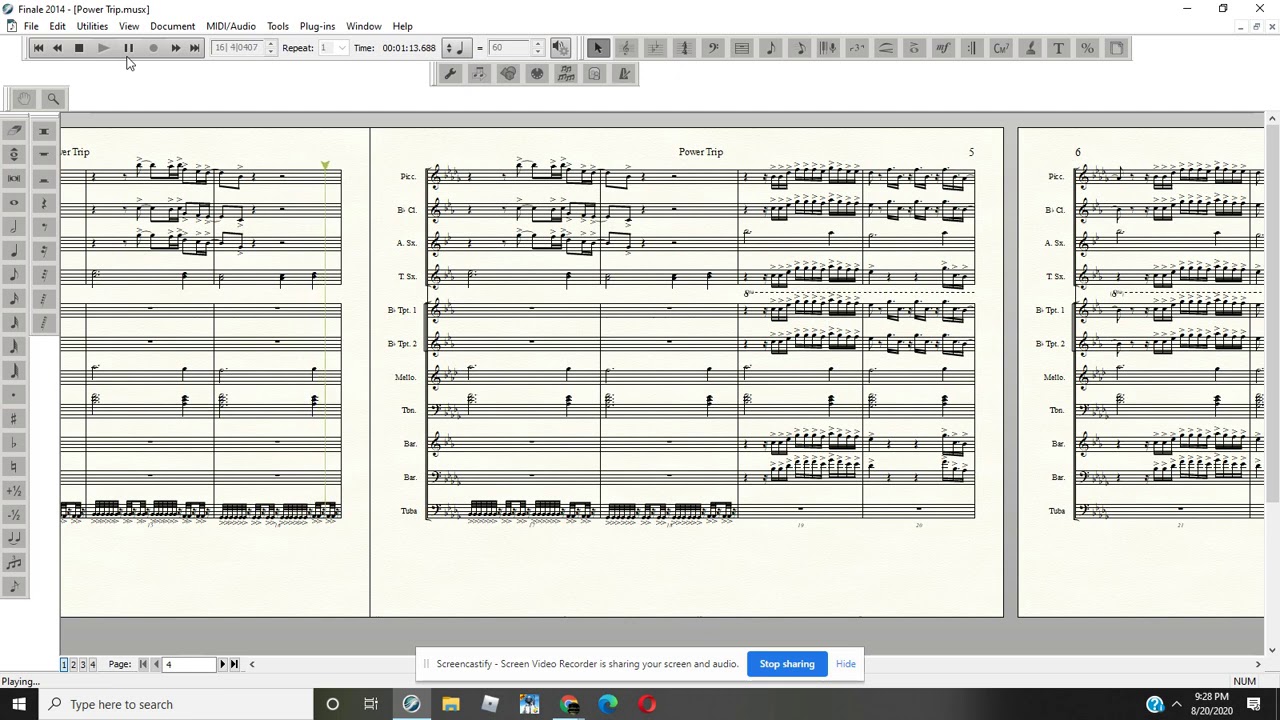Screen dimensions: 1280x720
Task: Open File Explorer from taskbar
Action: point(451,704)
